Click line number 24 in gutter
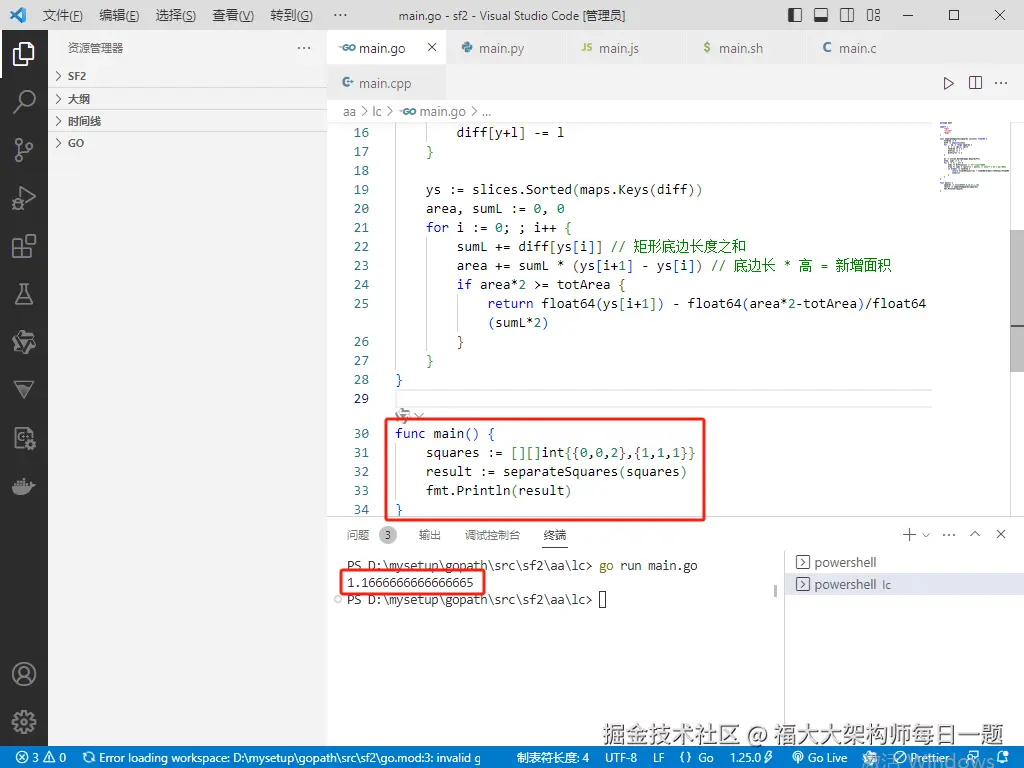The image size is (1024, 768). [361, 285]
